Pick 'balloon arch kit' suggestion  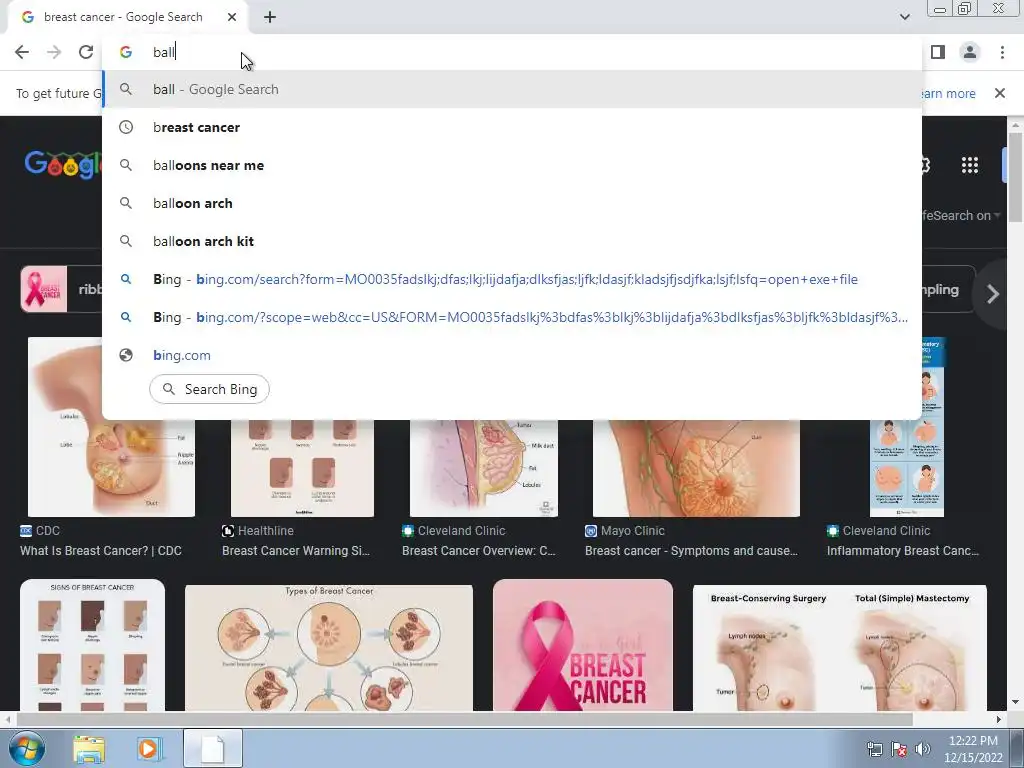pos(512,241)
